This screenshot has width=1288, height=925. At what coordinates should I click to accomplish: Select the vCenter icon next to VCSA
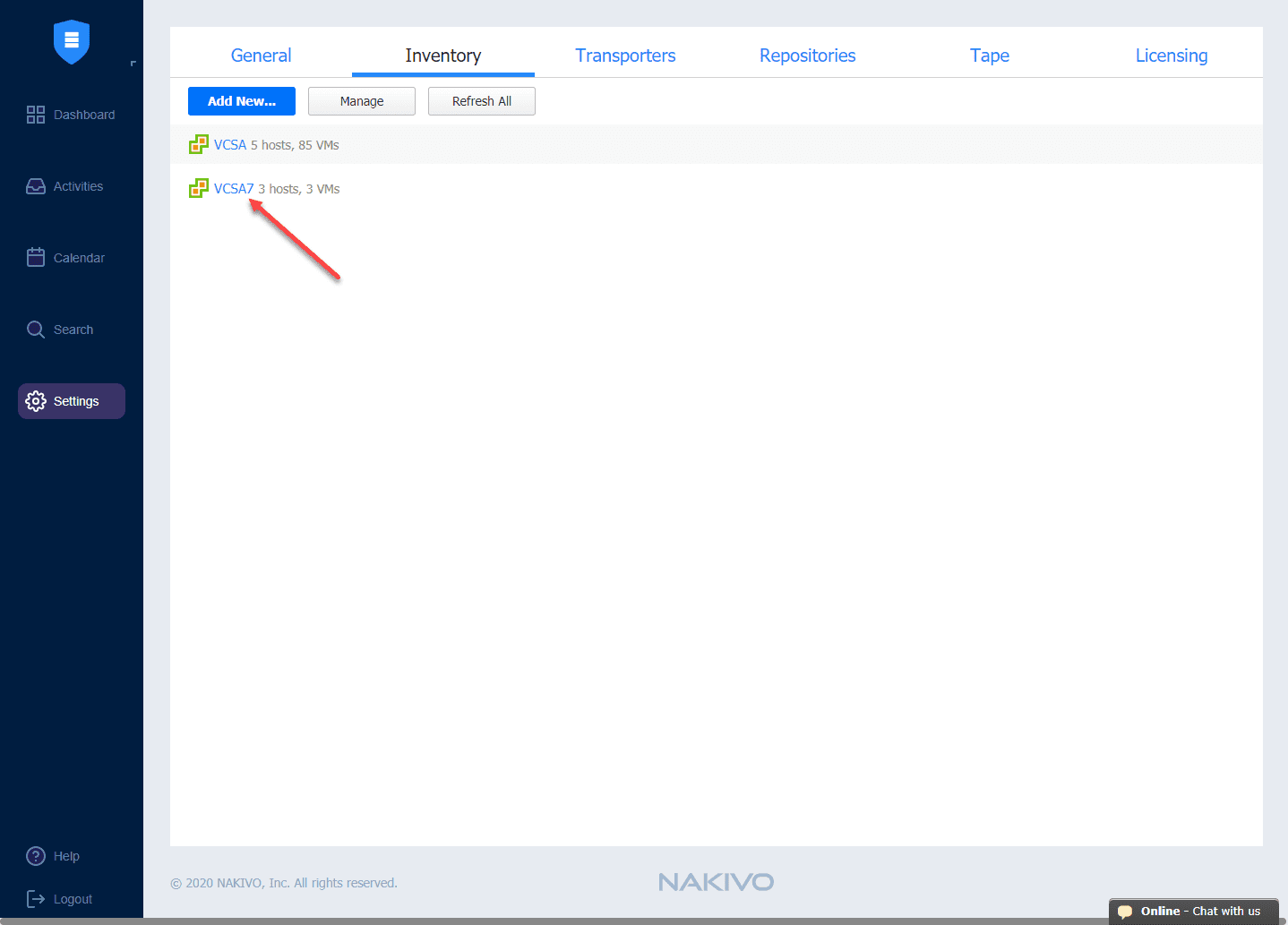pyautogui.click(x=198, y=143)
